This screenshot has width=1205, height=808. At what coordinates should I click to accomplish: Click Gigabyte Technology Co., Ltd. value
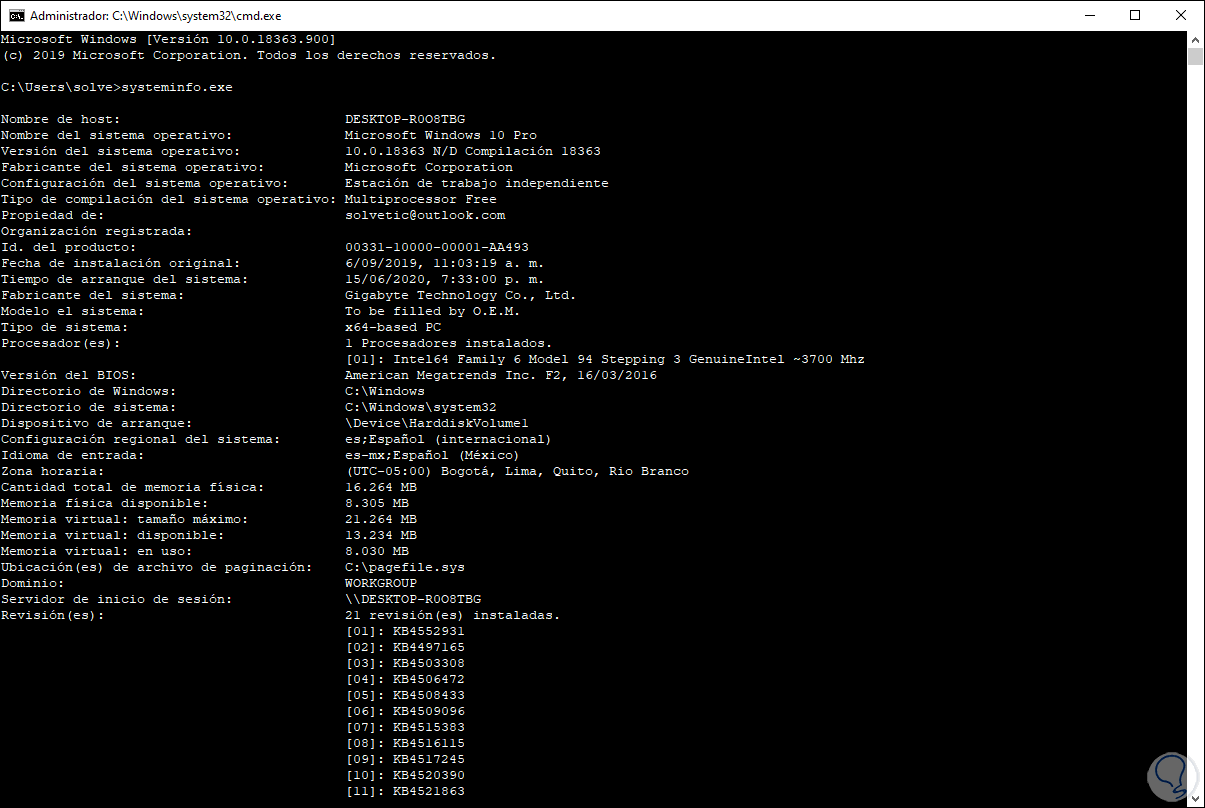pyautogui.click(x=461, y=295)
